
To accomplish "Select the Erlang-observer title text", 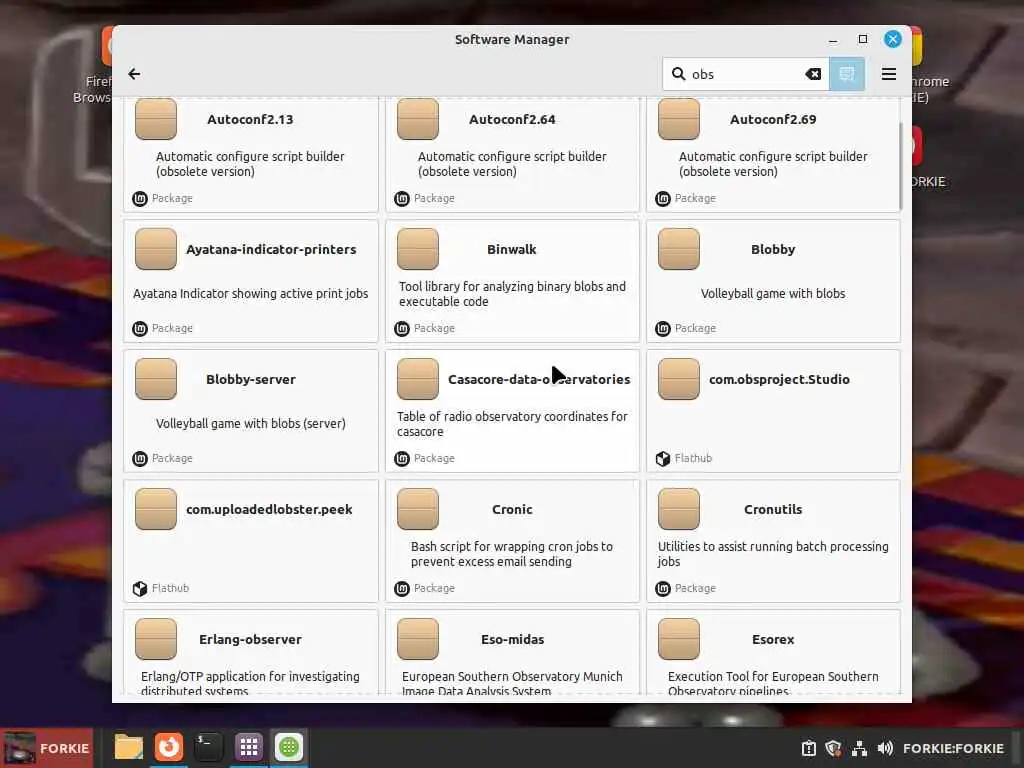I will click(x=250, y=639).
